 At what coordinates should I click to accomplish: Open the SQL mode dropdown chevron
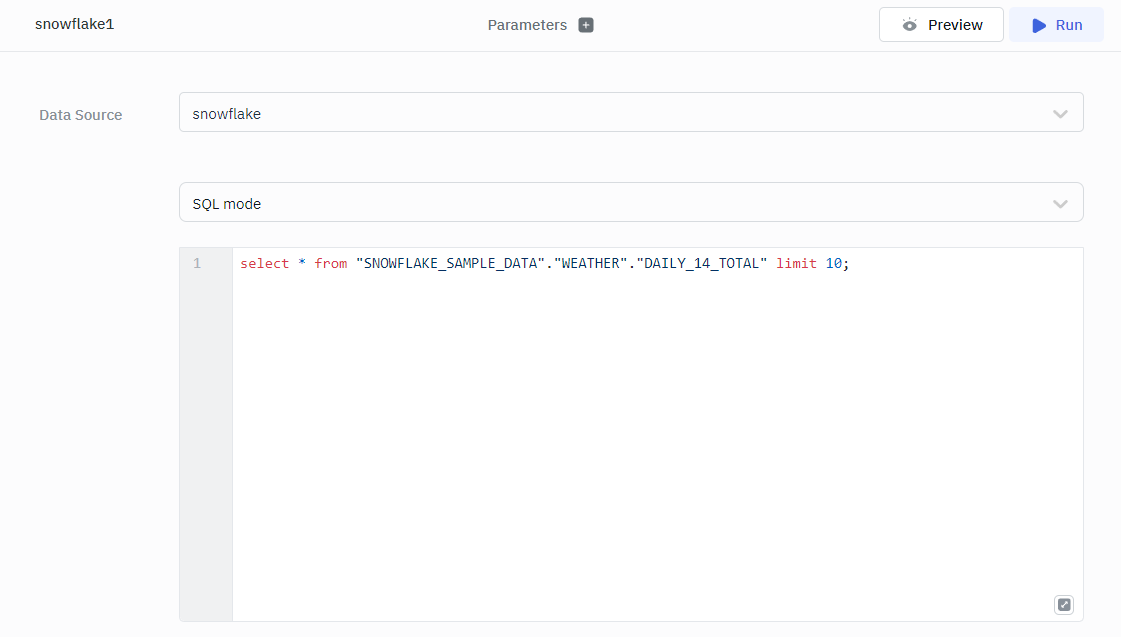point(1060,204)
